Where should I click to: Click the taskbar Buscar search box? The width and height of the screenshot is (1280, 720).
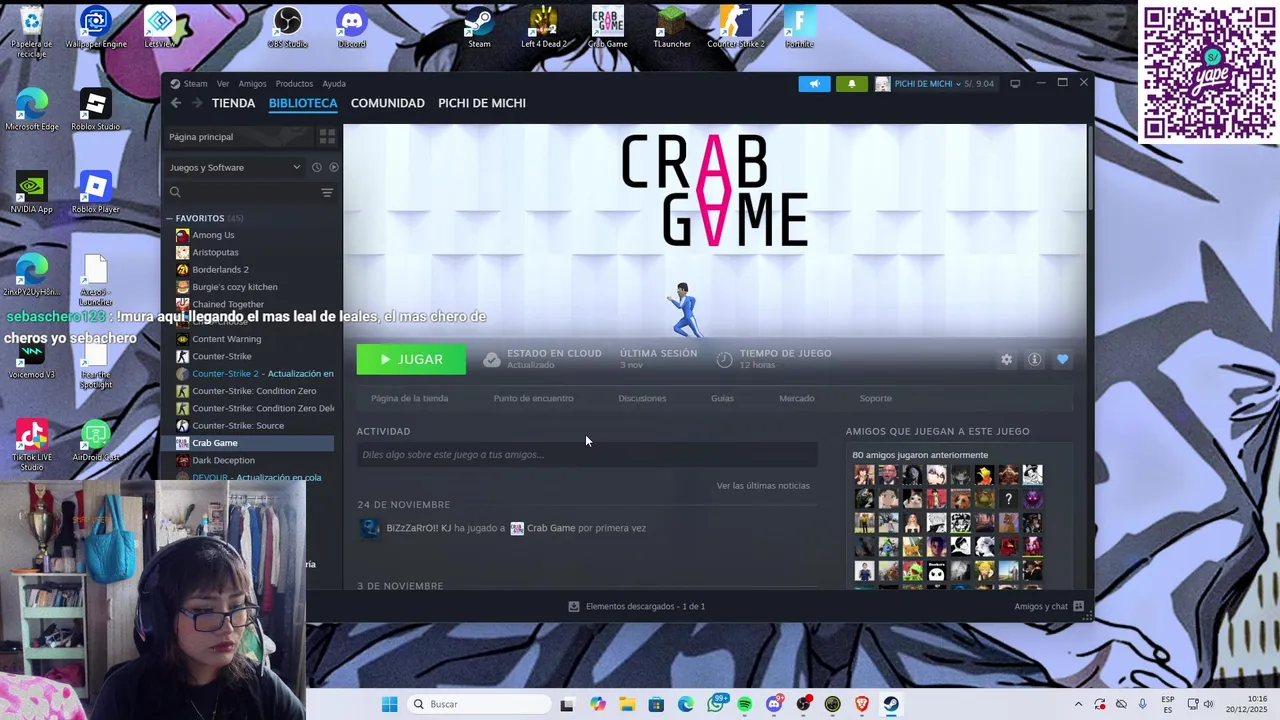tap(480, 704)
